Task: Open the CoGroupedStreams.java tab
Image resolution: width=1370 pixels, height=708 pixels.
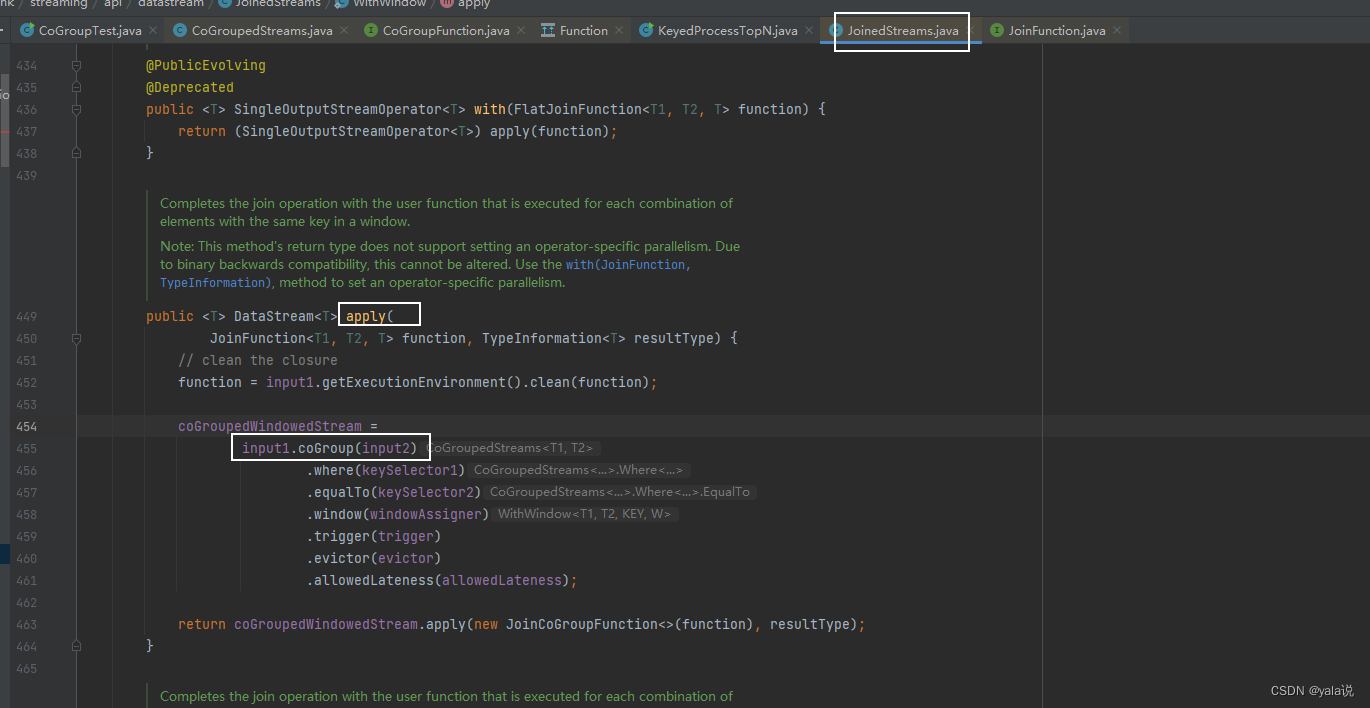Action: point(262,31)
